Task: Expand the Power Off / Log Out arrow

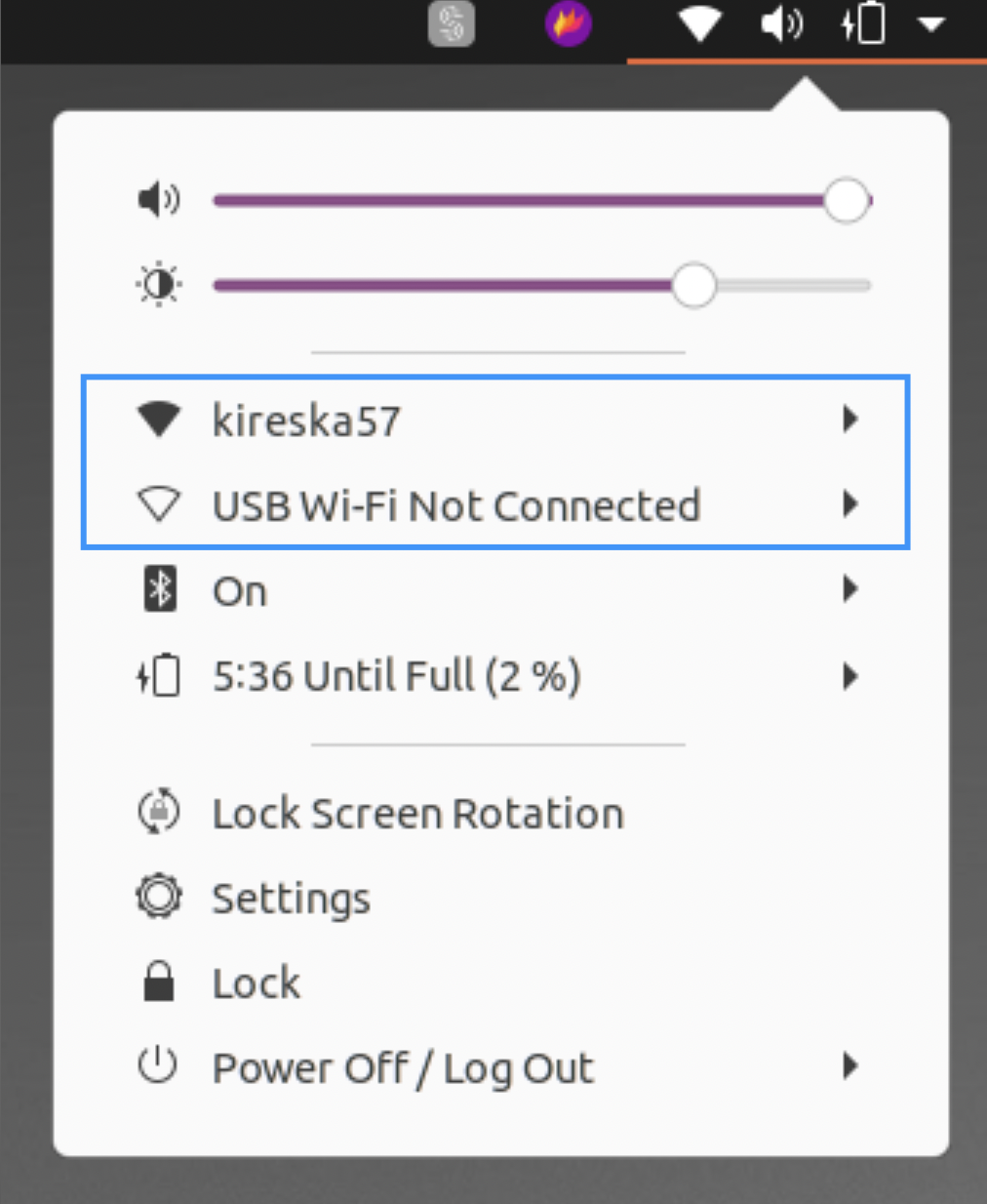Action: click(x=850, y=1066)
